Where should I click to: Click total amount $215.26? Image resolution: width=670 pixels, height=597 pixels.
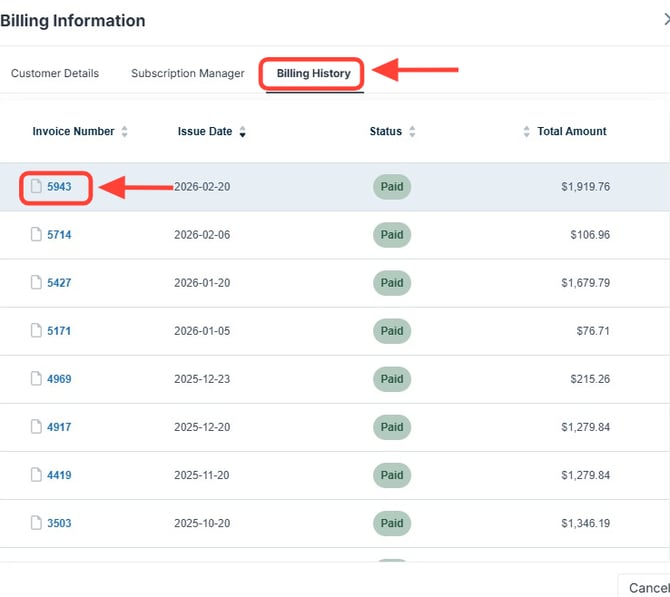pyautogui.click(x=590, y=379)
